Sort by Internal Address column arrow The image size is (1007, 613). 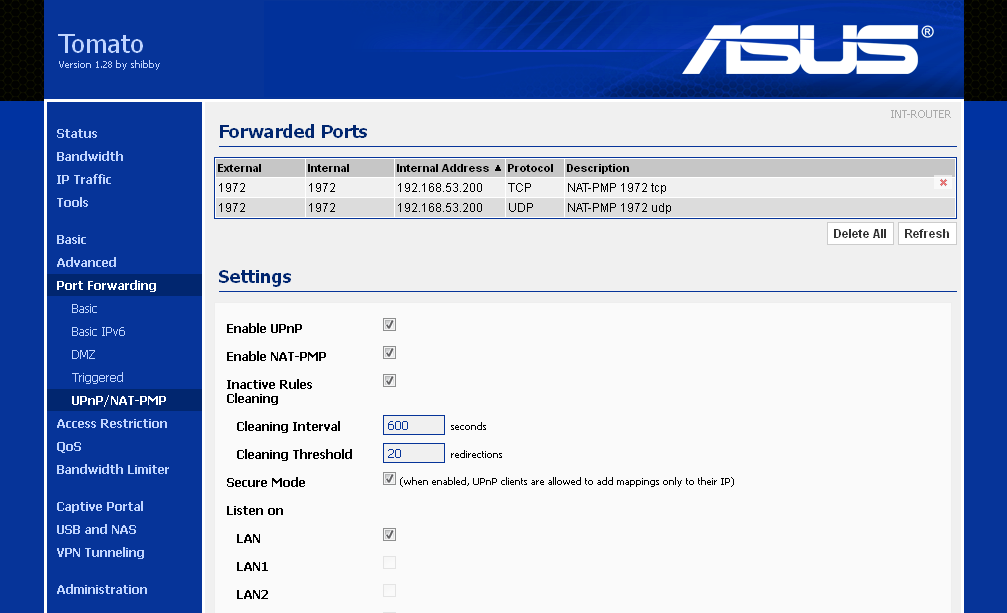[498, 168]
